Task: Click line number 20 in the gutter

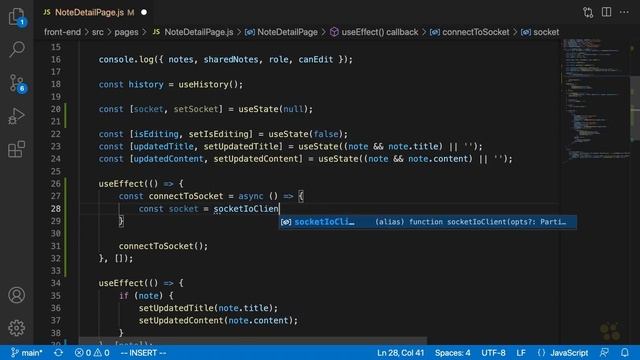Action: coord(56,109)
